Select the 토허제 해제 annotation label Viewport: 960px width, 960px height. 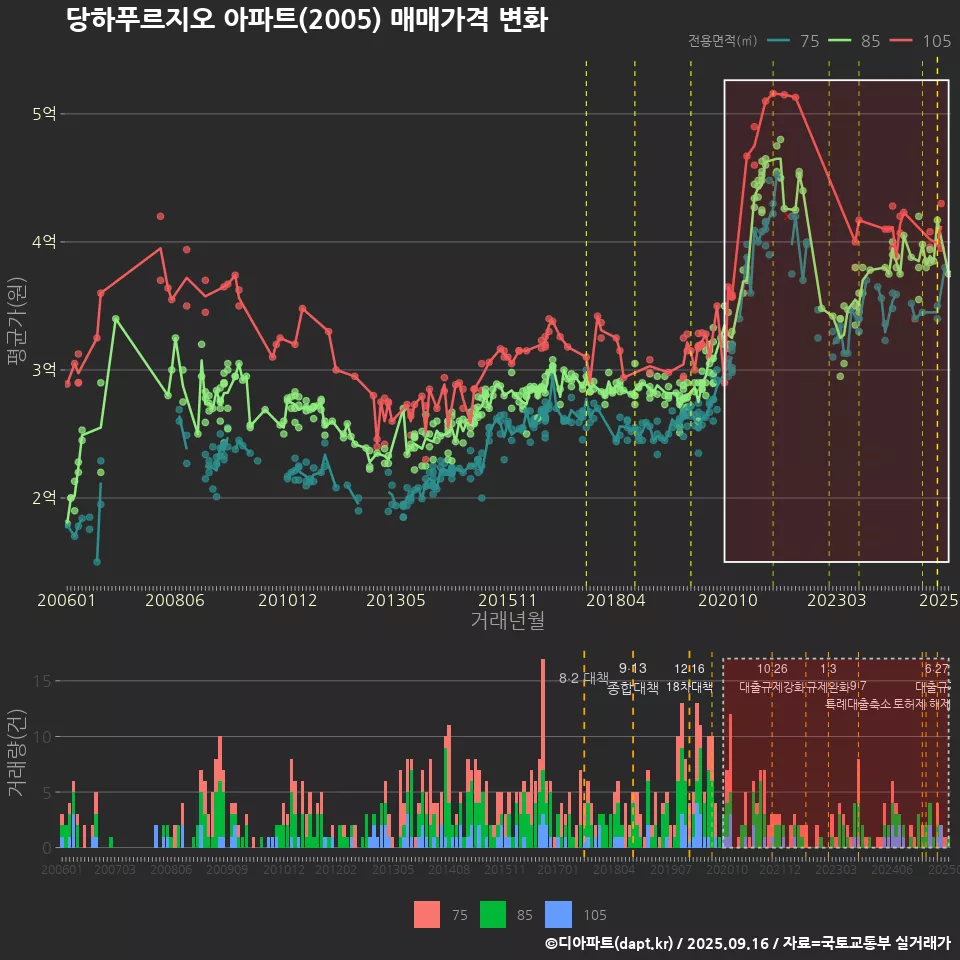point(921,704)
